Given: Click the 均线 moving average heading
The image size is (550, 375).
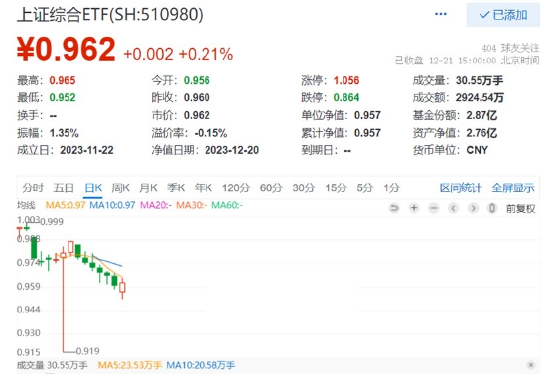Looking at the screenshot, I should pyautogui.click(x=26, y=205).
